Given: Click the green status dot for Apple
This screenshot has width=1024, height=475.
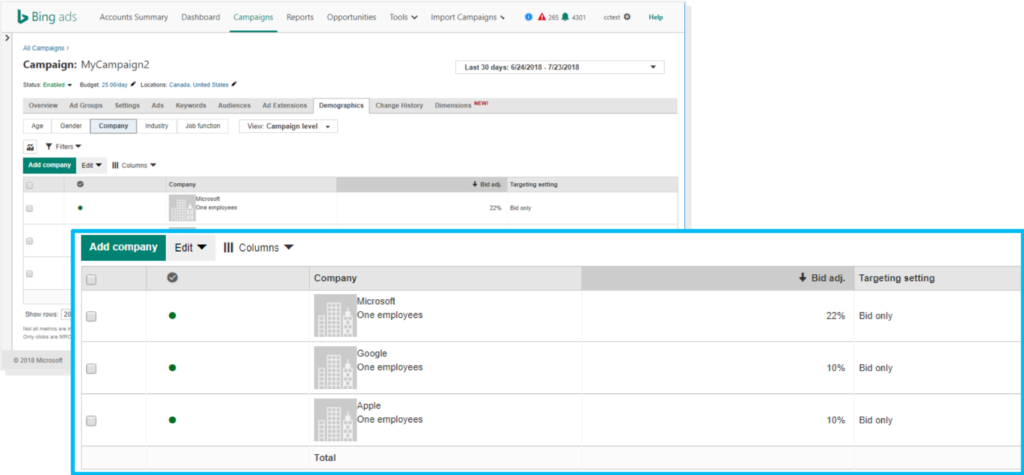Looking at the screenshot, I should 172,420.
